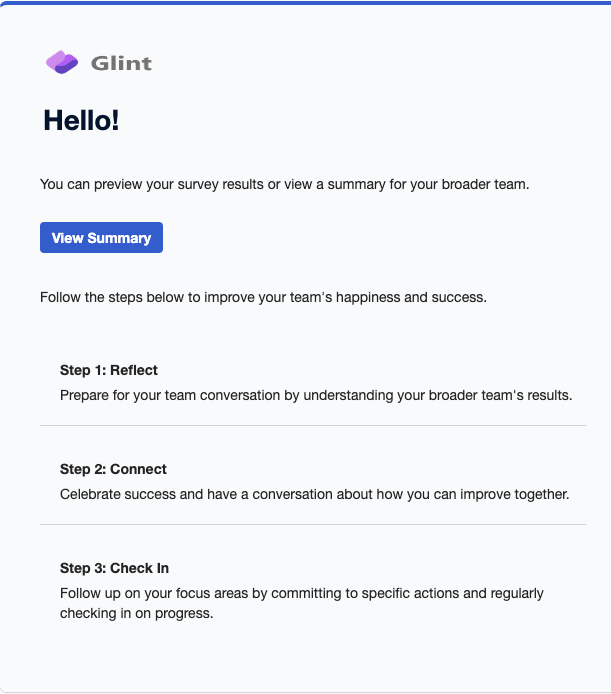Click the survey results preview sentence

[x=285, y=184]
